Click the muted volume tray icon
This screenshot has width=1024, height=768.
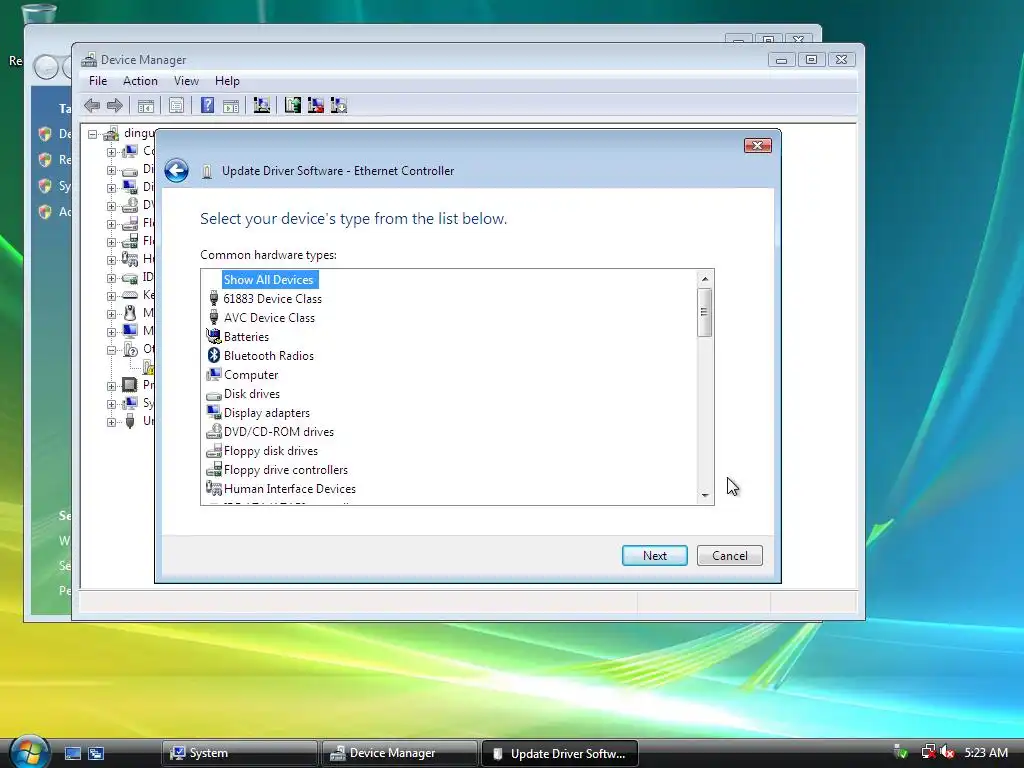(947, 752)
